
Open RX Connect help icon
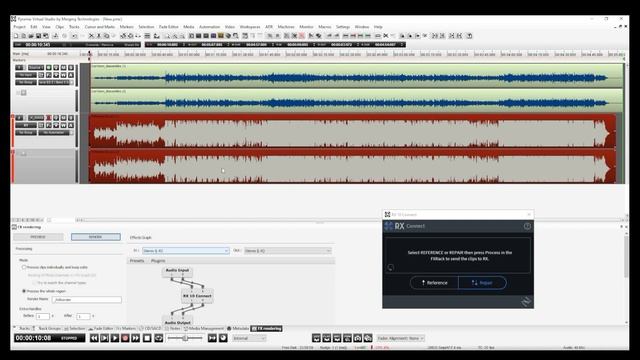tap(527, 226)
